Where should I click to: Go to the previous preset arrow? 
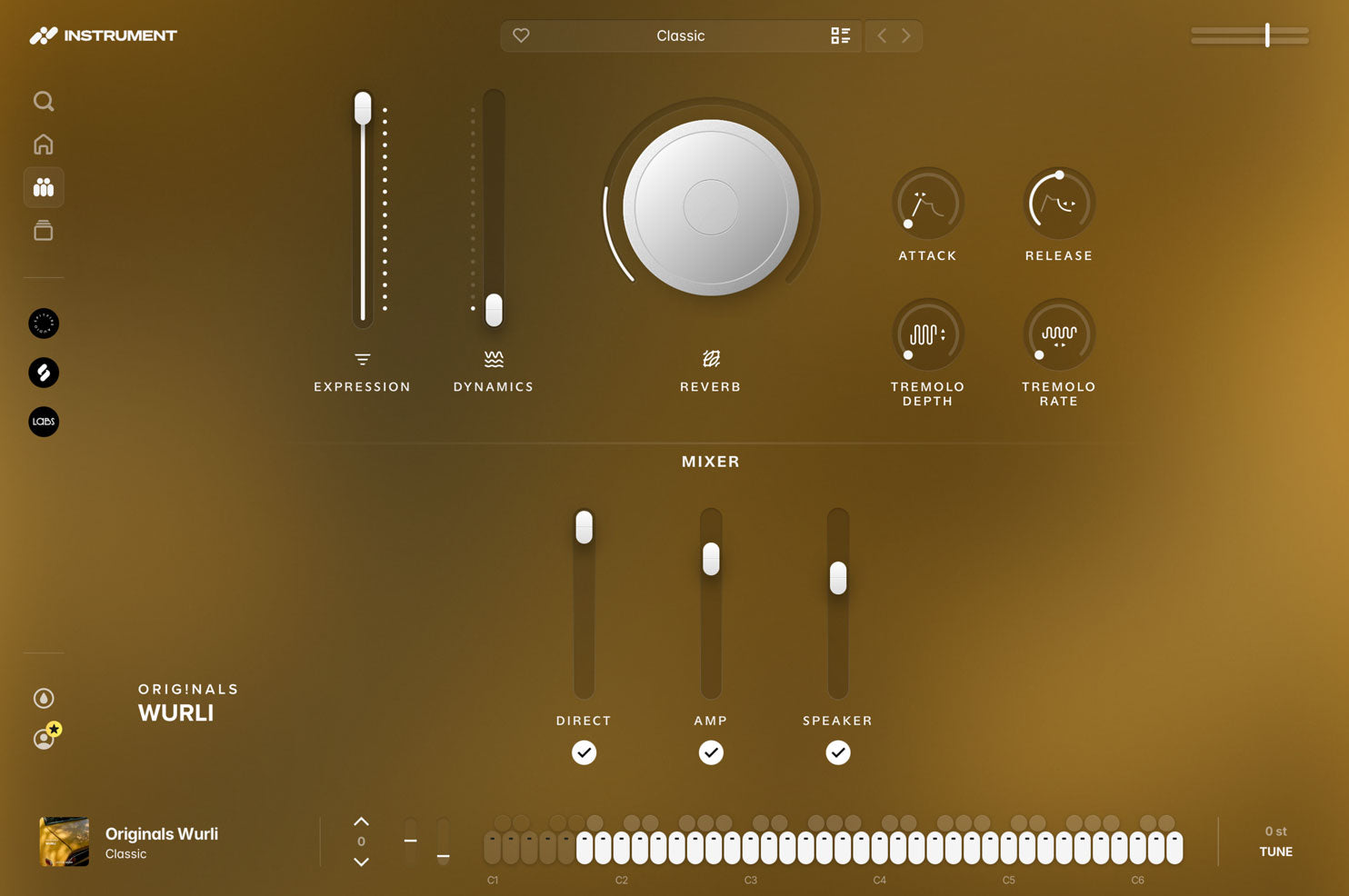coord(882,35)
